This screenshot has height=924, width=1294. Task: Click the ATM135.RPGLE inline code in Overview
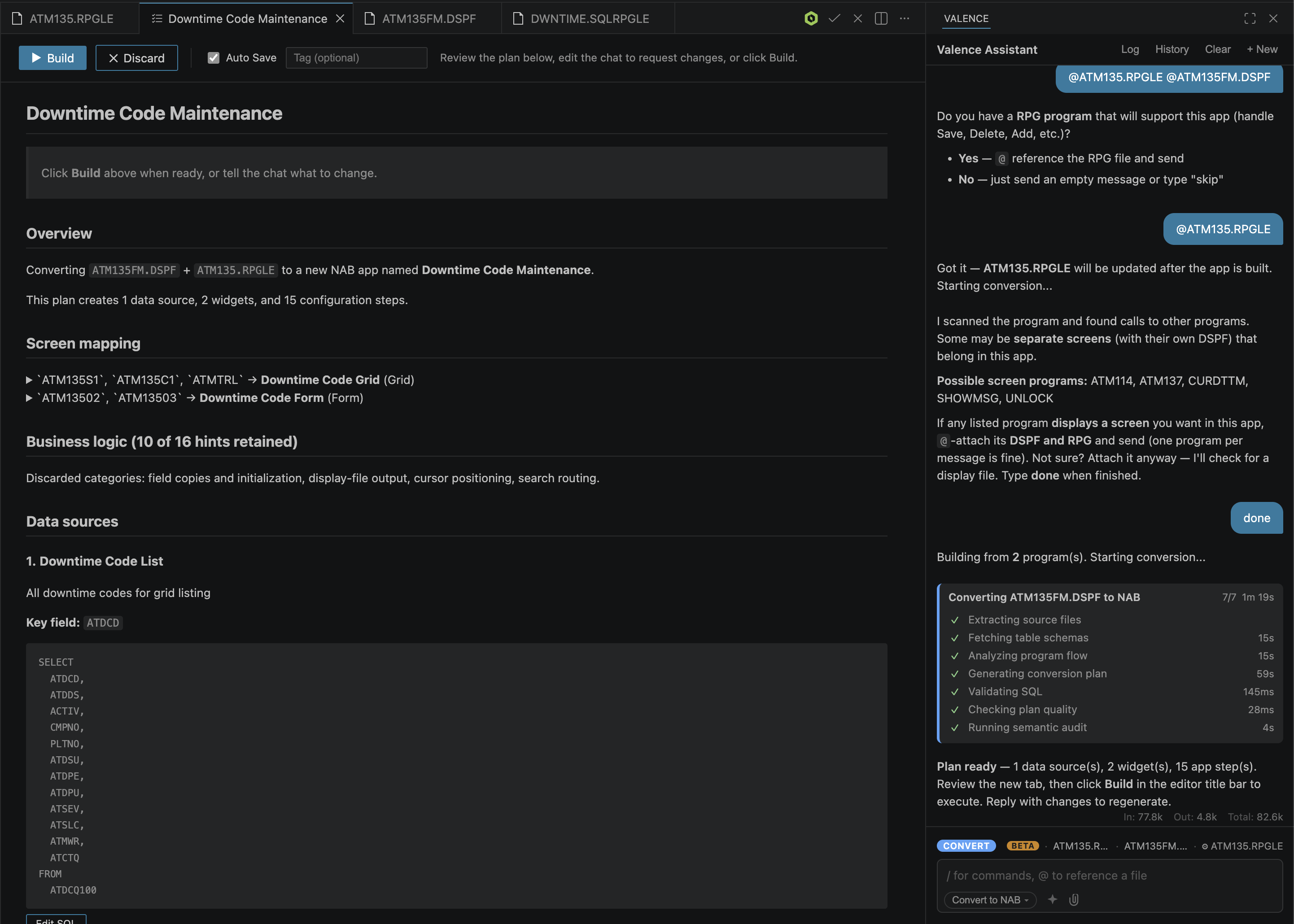pyautogui.click(x=236, y=270)
